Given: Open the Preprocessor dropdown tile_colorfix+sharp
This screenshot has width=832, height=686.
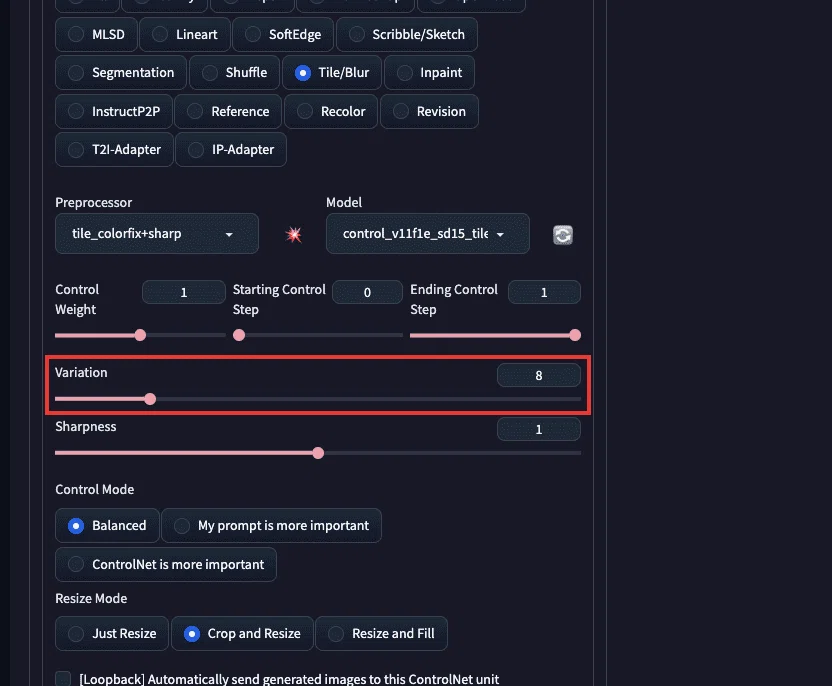Looking at the screenshot, I should click(x=157, y=233).
